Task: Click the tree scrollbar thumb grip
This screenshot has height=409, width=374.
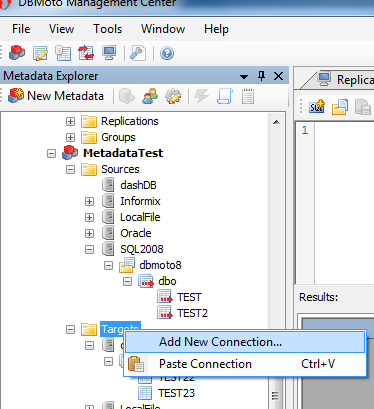Action: click(x=275, y=396)
